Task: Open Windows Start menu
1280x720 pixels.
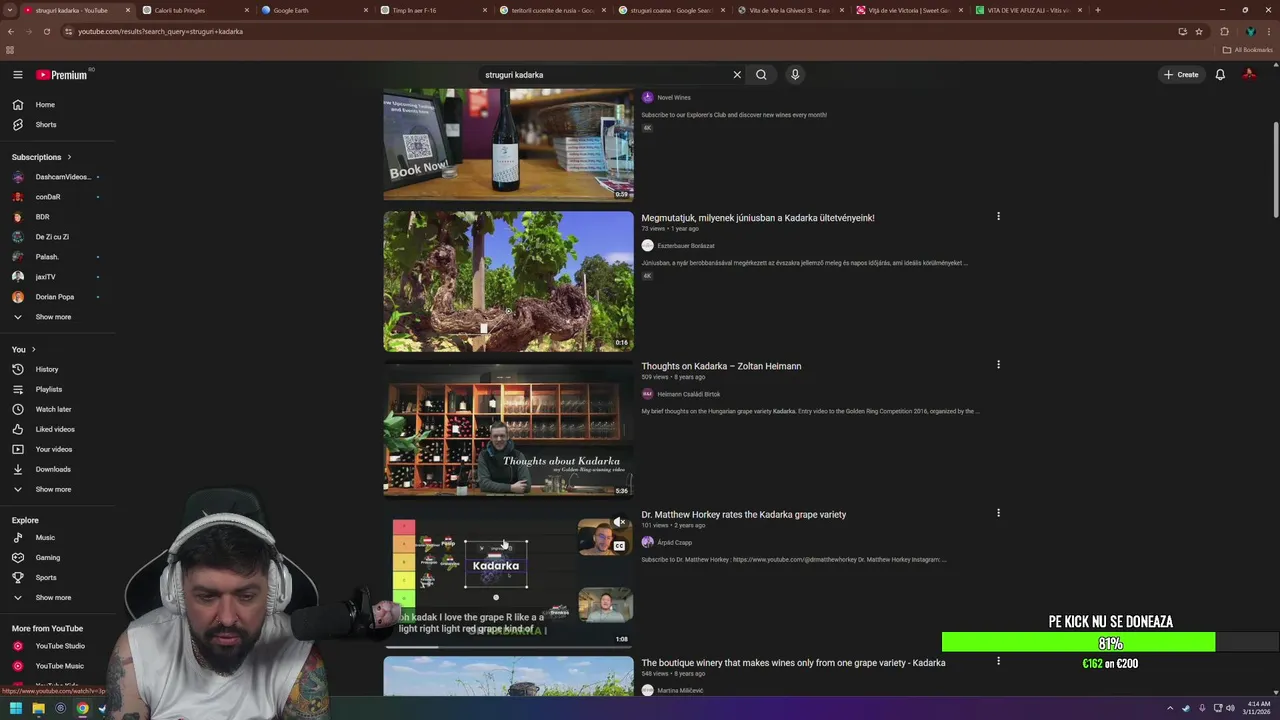Action: (x=16, y=708)
